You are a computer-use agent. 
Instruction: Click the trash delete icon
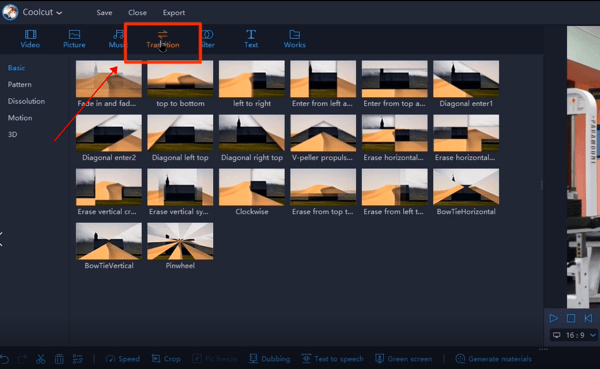coord(59,359)
